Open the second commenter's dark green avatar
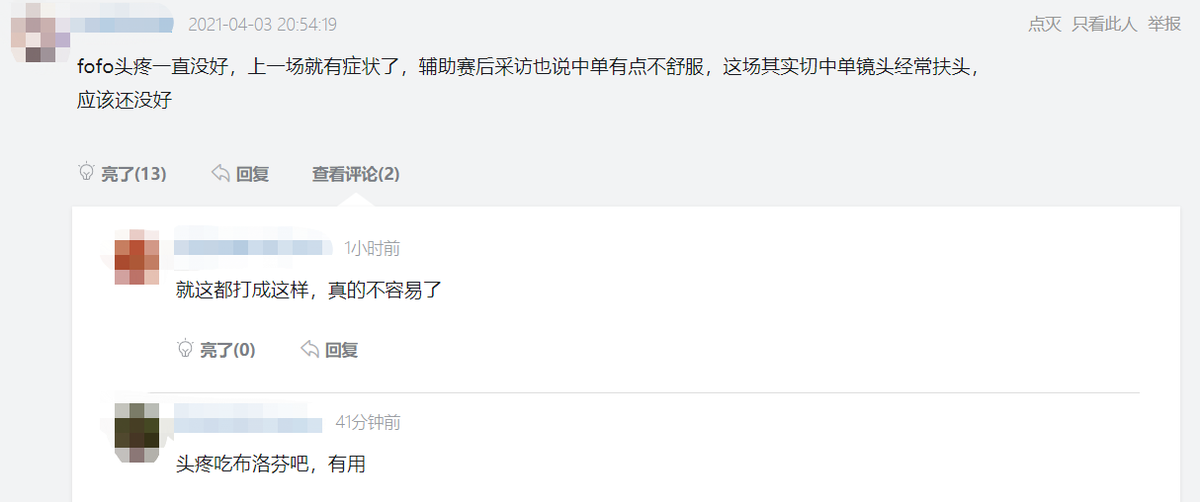 pyautogui.click(x=136, y=431)
